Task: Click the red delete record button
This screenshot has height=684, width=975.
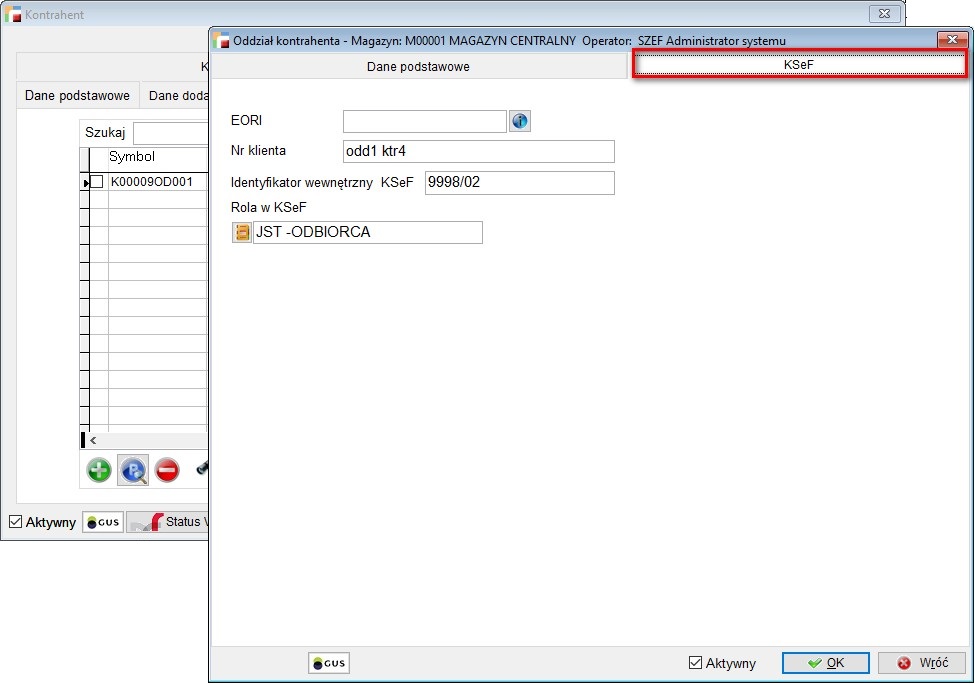Action: coord(167,470)
